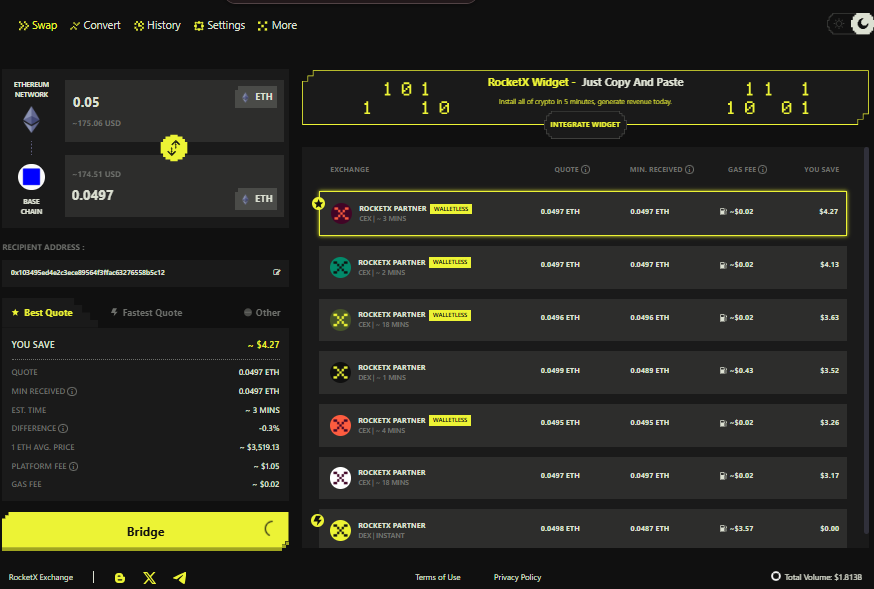Click Walletless tag in $3.26 row
This screenshot has height=589, width=874.
[x=450, y=420]
